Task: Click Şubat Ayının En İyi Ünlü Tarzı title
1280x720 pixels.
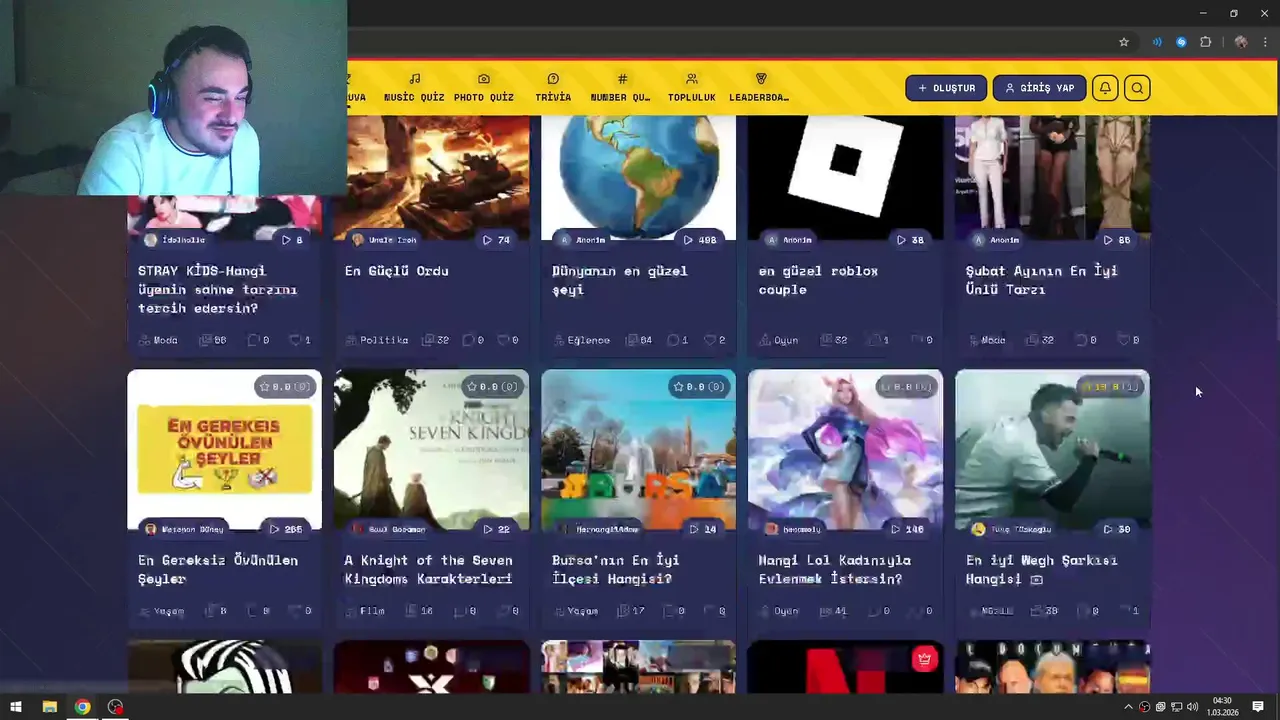Action: [1041, 280]
